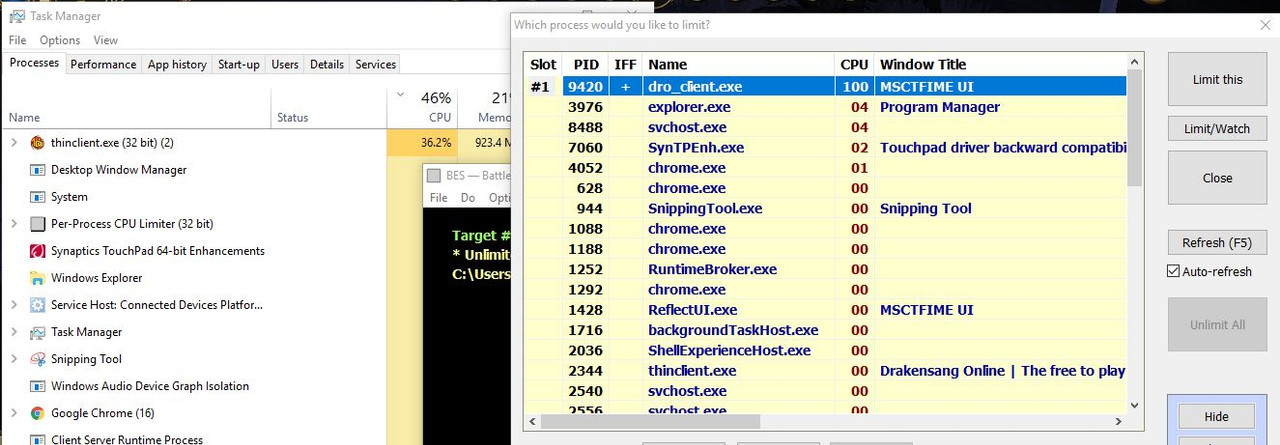The image size is (1280, 445).
Task: Click the Refresh (F5) button
Action: [1218, 243]
